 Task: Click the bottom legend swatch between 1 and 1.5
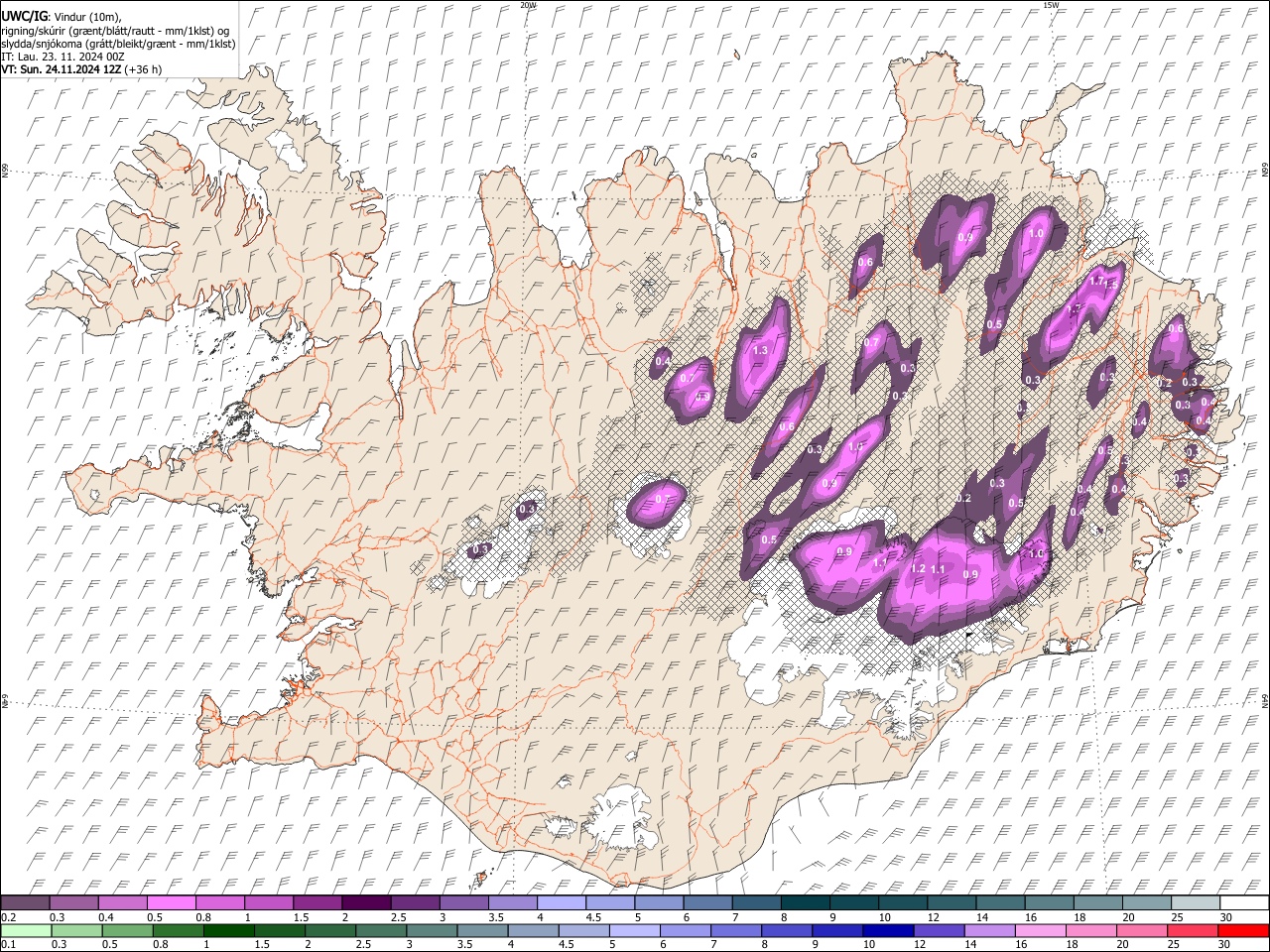click(229, 930)
